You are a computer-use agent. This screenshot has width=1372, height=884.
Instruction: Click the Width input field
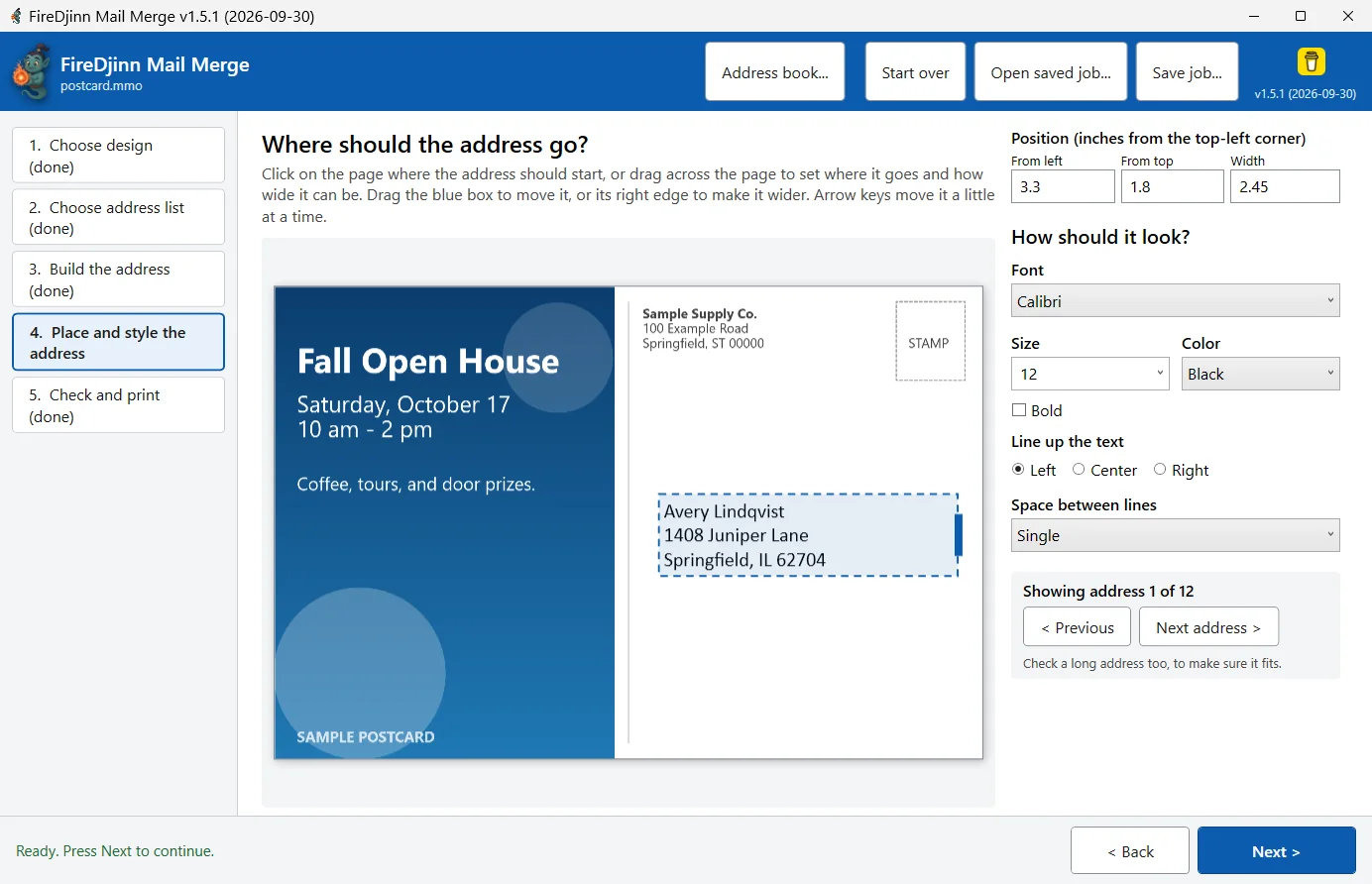(1285, 186)
